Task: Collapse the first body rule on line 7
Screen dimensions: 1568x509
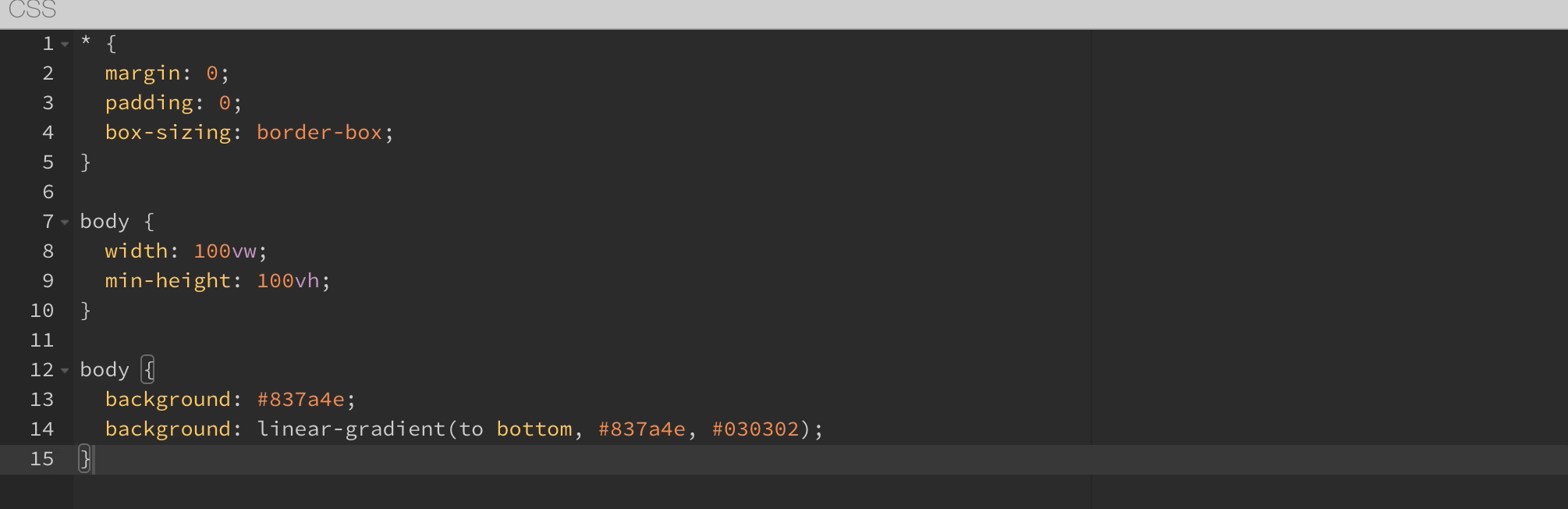Action: coord(65,222)
